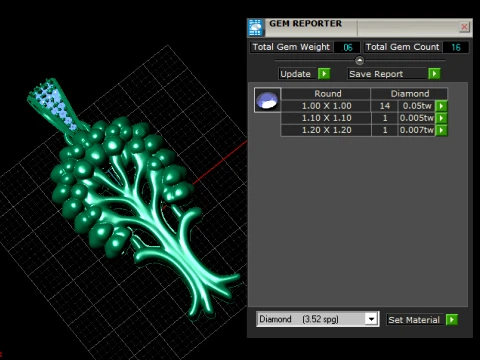Image resolution: width=480 pixels, height=360 pixels.
Task: Click the green arrow beside Update
Action: [324, 74]
